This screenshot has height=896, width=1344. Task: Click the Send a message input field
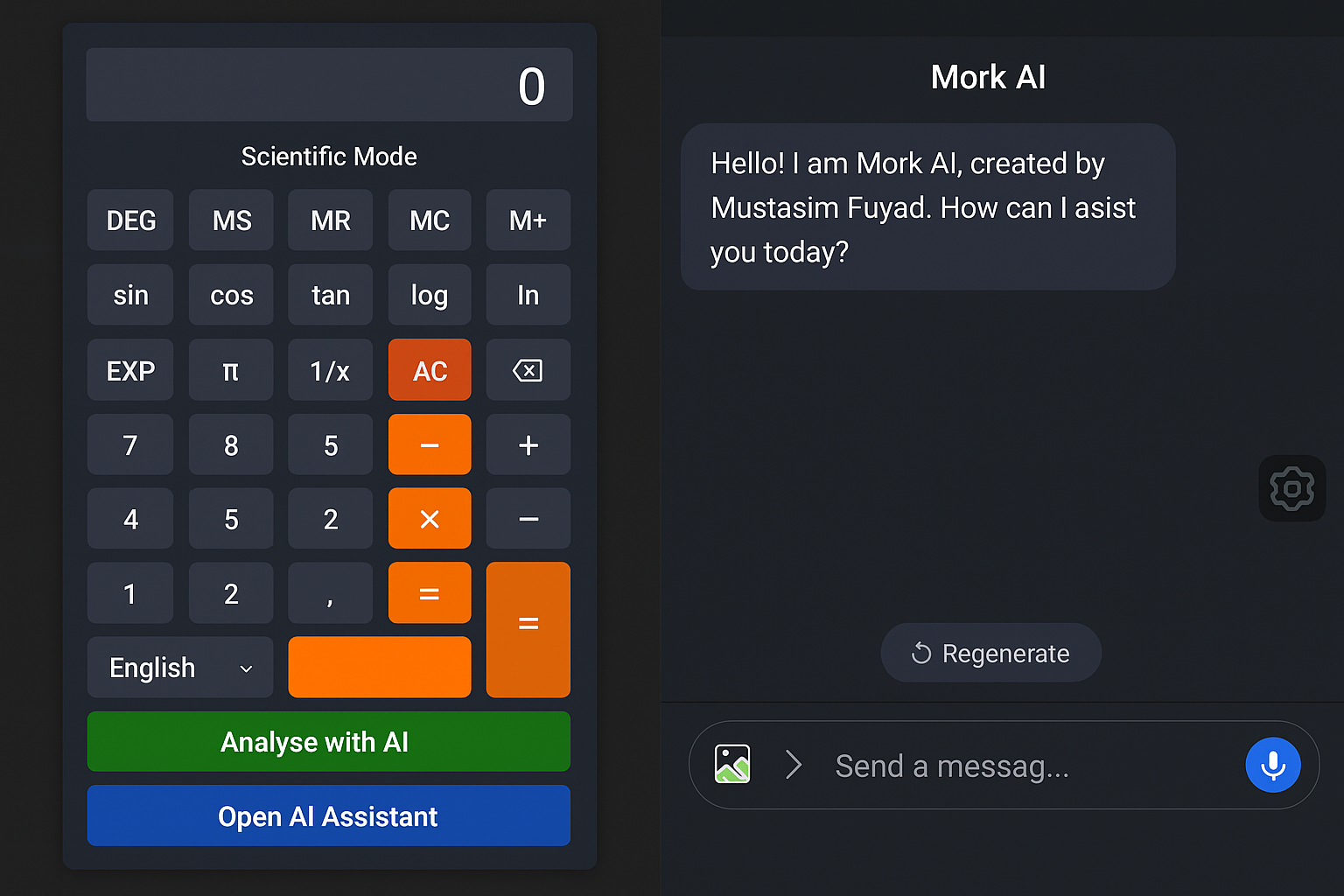click(1024, 766)
